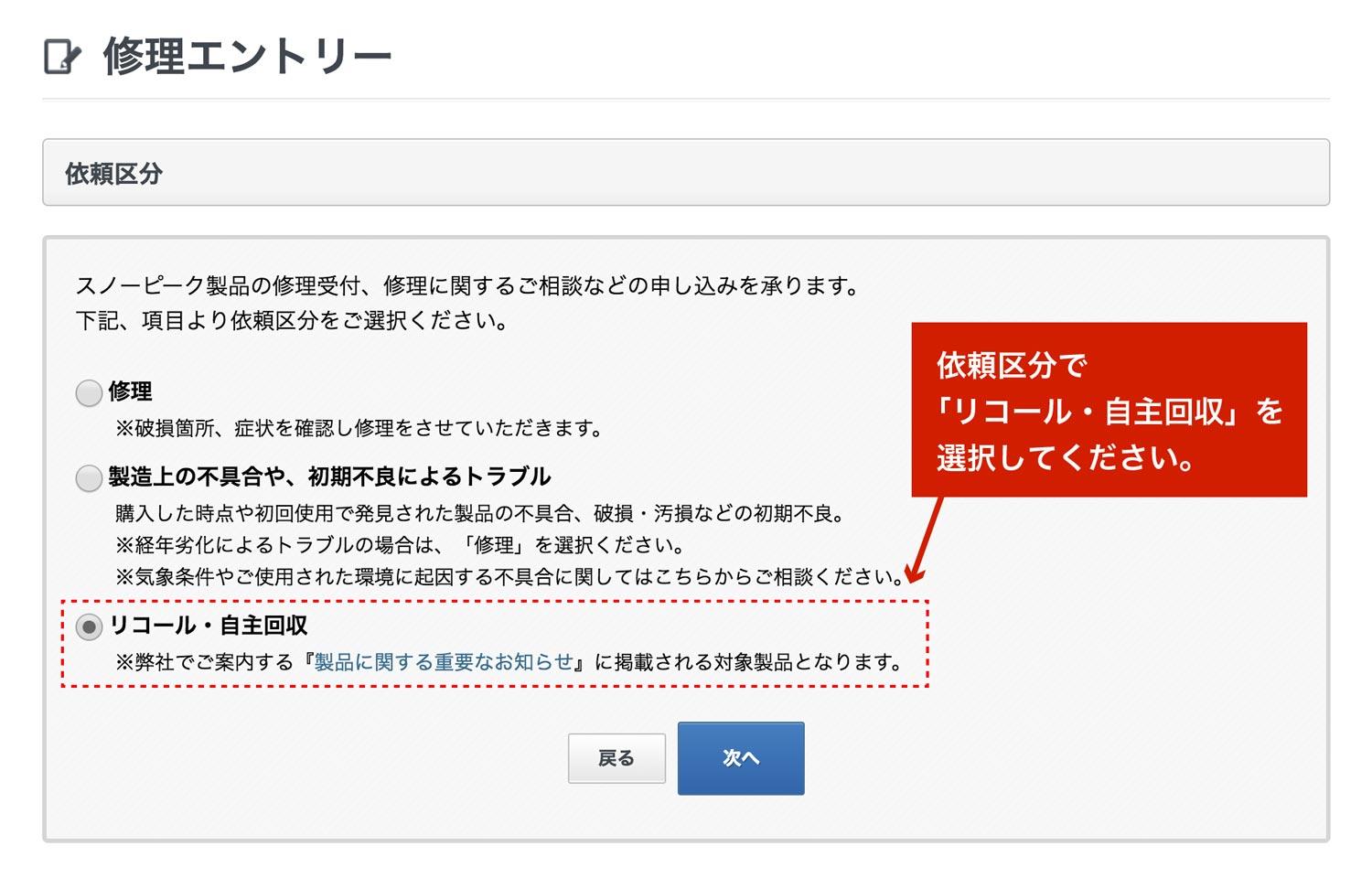Click the 依頼区分 section header bar
Image resolution: width=1372 pixels, height=878 pixels.
[685, 173]
